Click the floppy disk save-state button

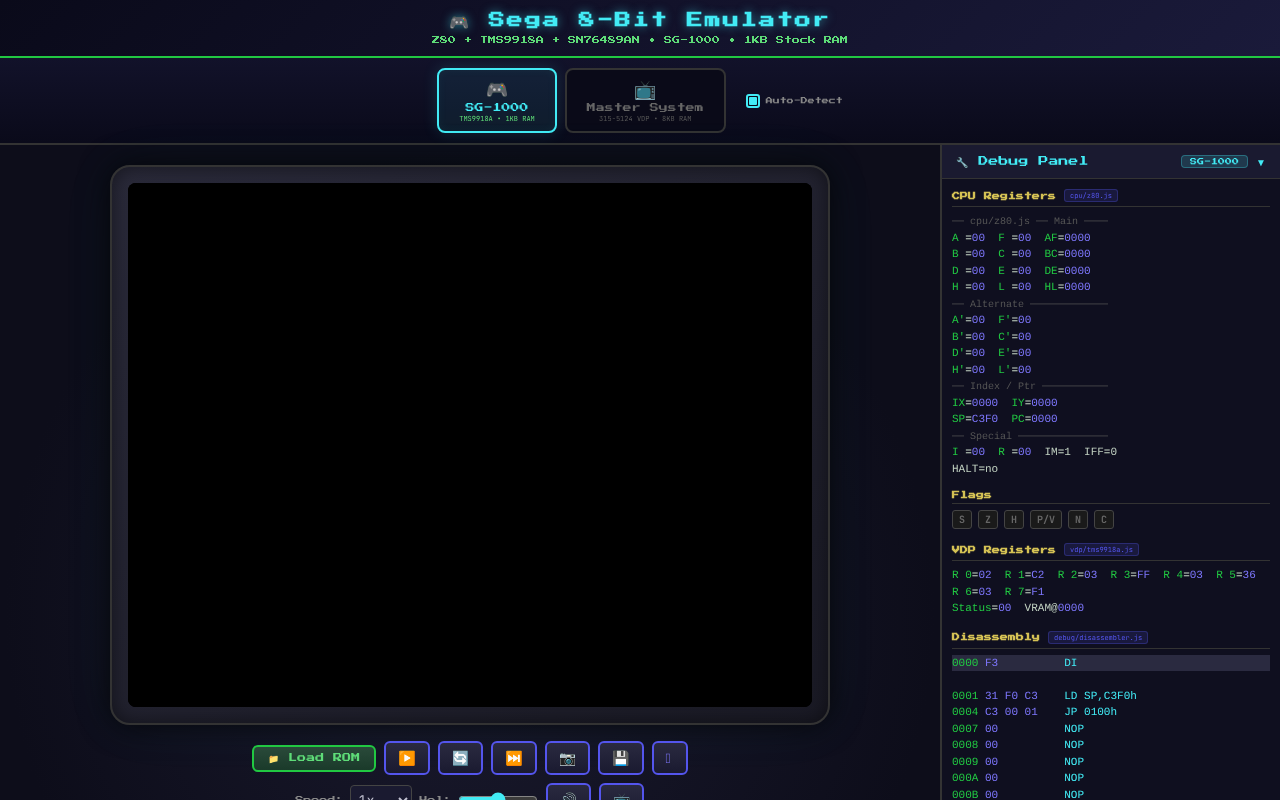point(621,758)
